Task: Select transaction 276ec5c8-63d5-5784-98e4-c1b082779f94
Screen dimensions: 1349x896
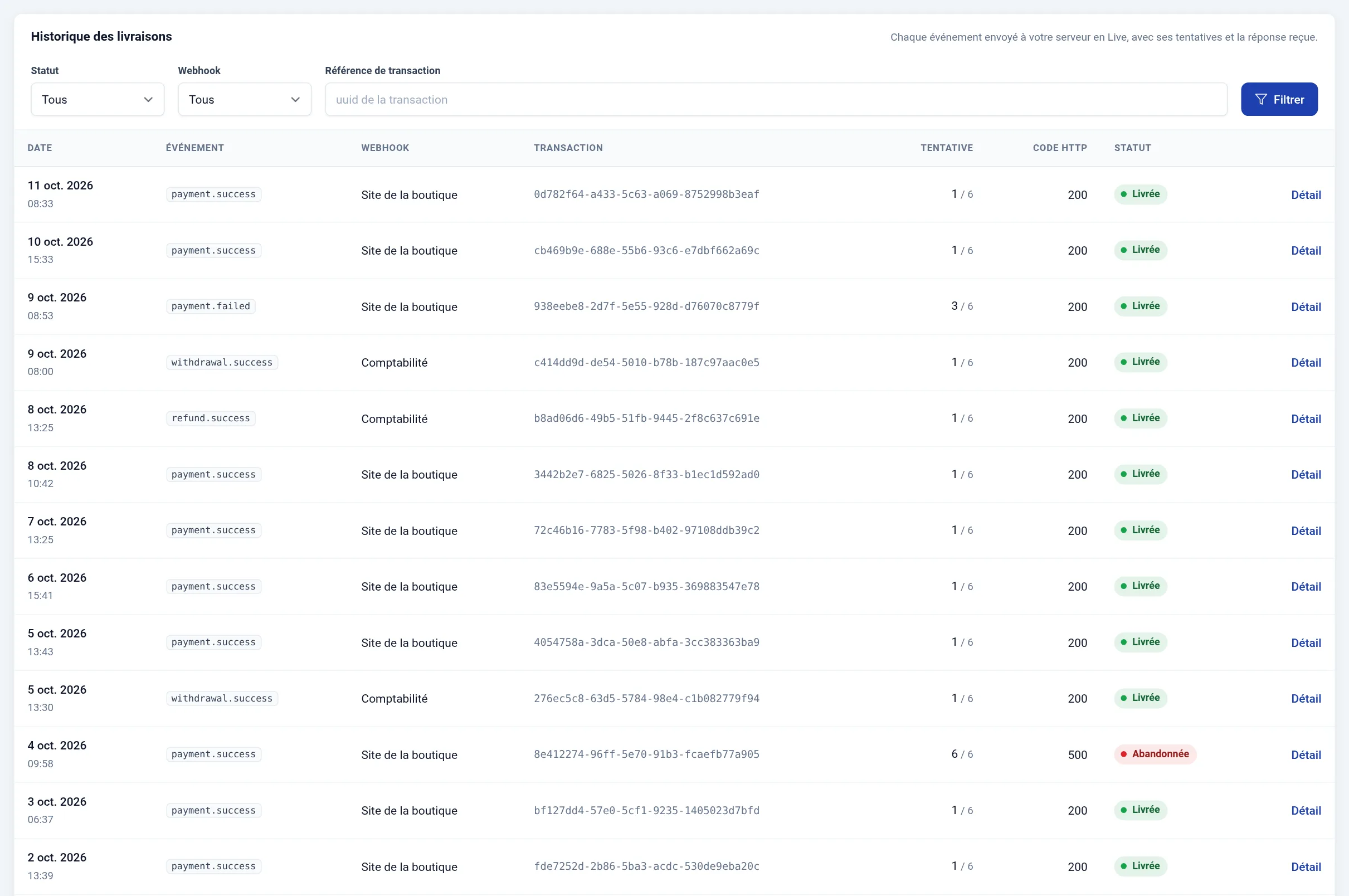Action: point(646,698)
